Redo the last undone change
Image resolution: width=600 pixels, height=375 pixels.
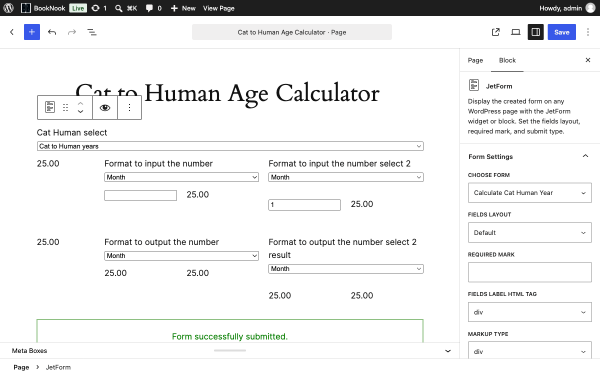click(72, 32)
